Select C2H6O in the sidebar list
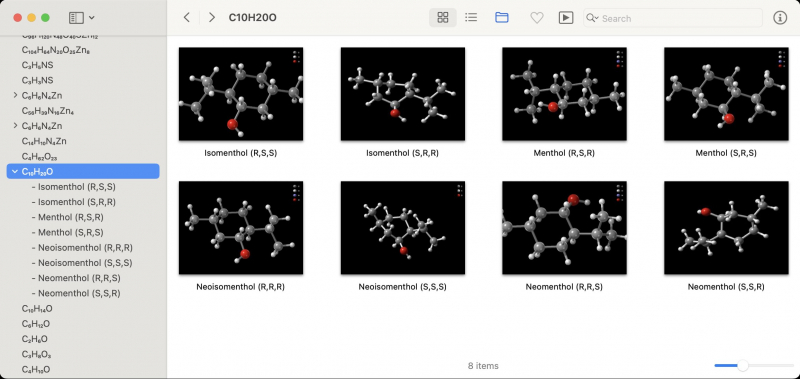 click(35, 339)
